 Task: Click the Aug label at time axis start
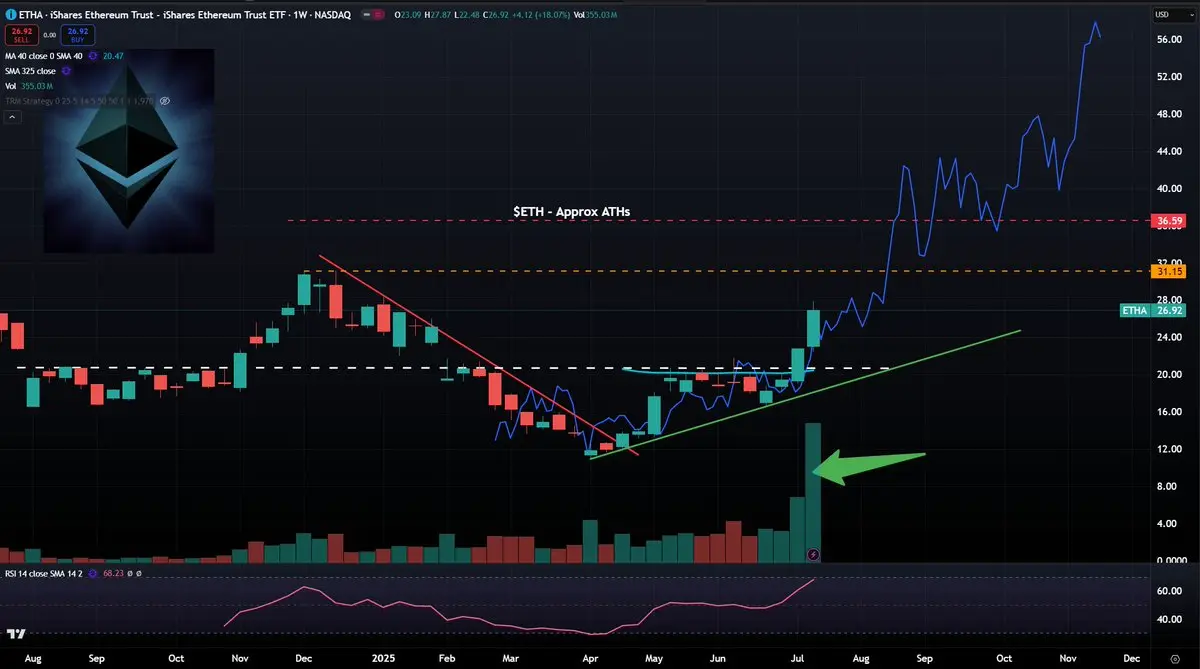pyautogui.click(x=31, y=660)
